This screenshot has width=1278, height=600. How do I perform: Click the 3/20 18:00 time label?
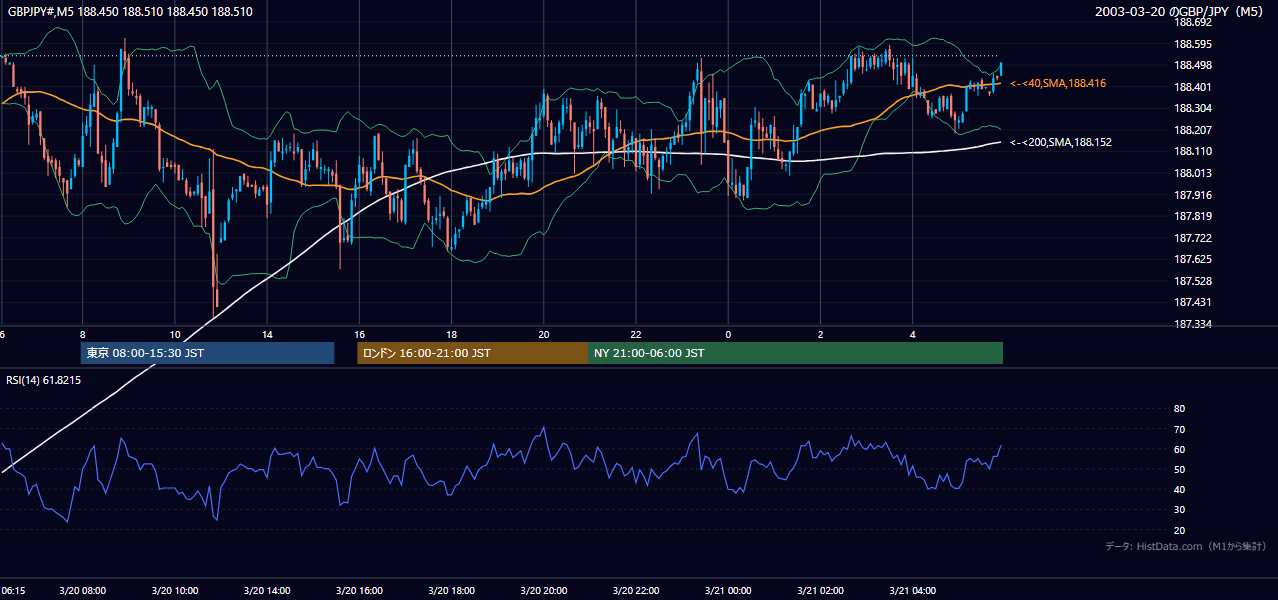point(451,591)
